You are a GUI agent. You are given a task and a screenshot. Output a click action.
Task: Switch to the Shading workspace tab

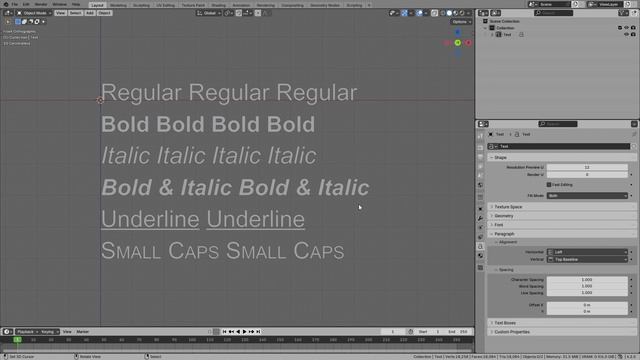point(218,5)
